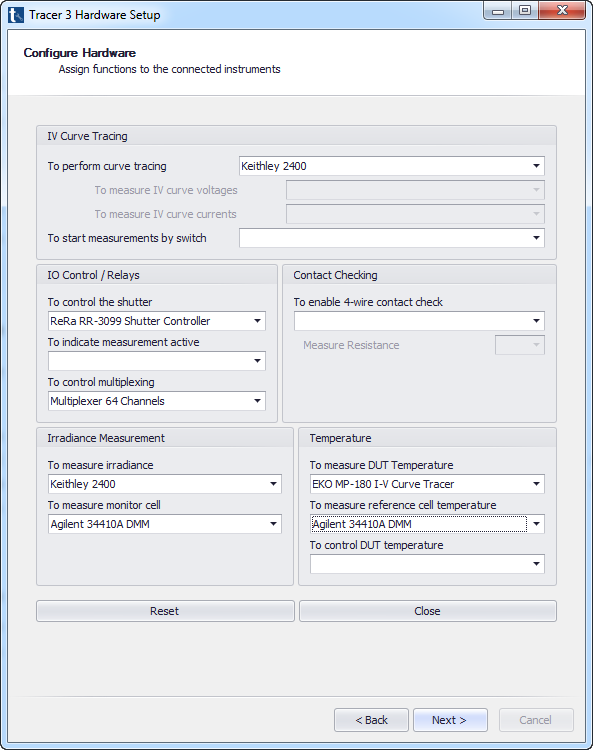593x750 pixels.
Task: Expand the indicate measurement active dropdown
Action: pyautogui.click(x=157, y=361)
